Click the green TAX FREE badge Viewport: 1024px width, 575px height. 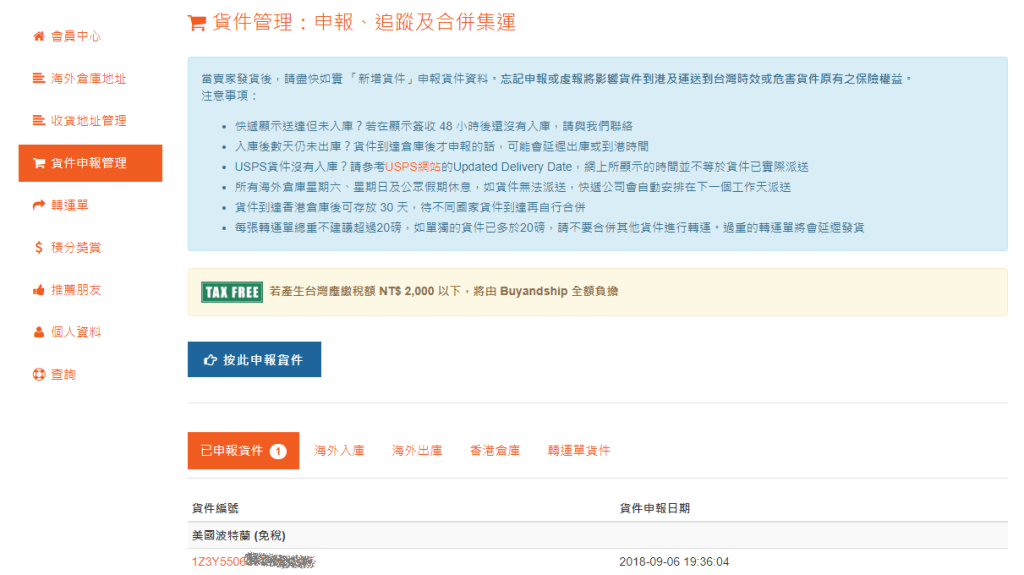232,292
